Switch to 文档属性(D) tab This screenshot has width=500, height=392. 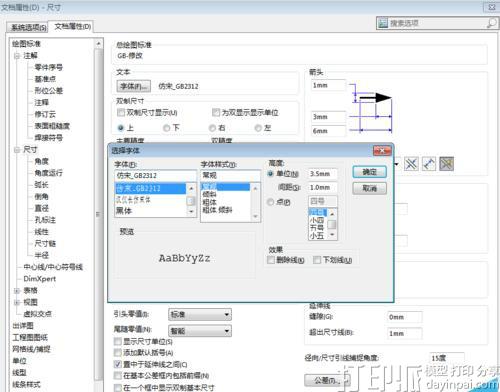[x=73, y=26]
